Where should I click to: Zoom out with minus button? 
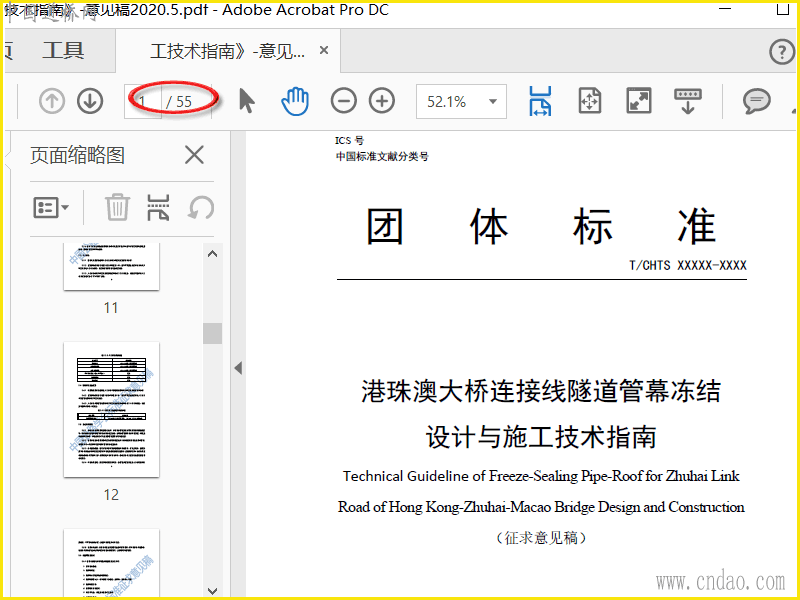pos(343,101)
